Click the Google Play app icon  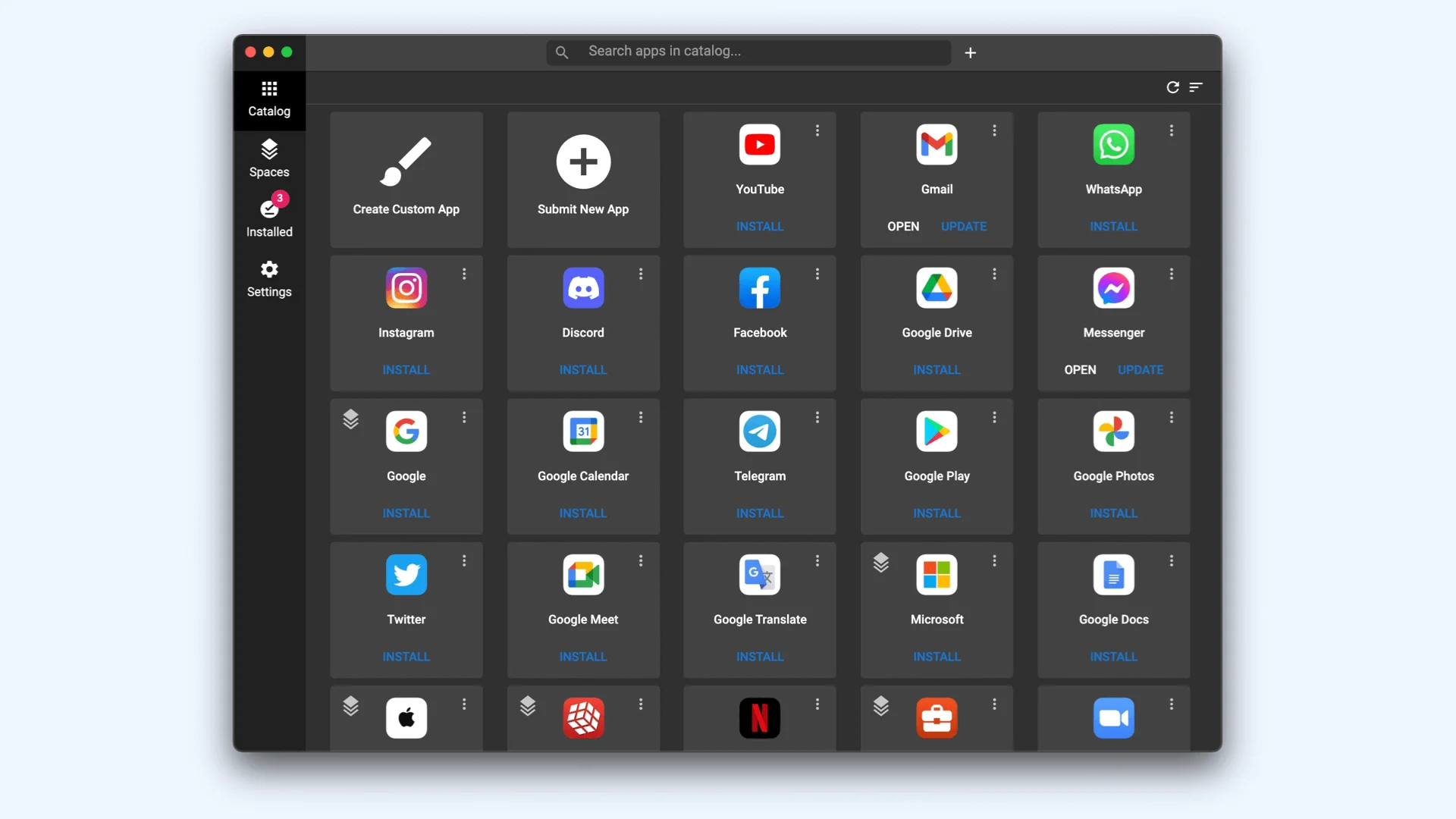click(x=937, y=431)
